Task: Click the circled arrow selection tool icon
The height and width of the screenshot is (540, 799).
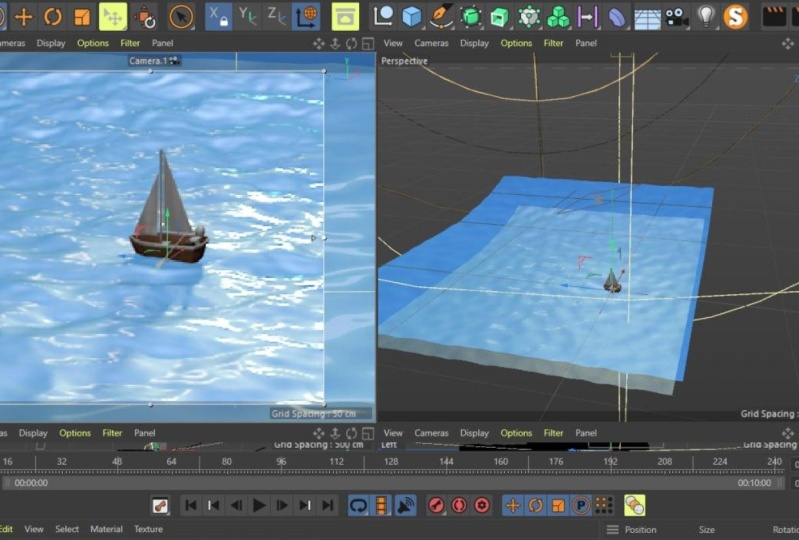Action: 181,16
